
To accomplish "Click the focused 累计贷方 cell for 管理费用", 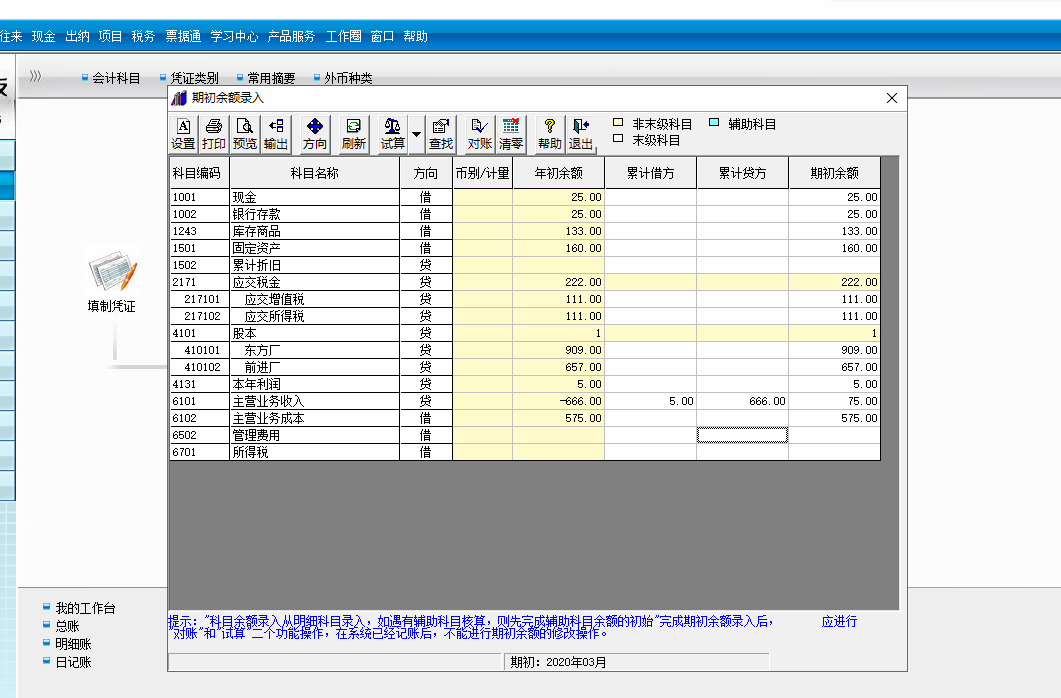I will 742,435.
